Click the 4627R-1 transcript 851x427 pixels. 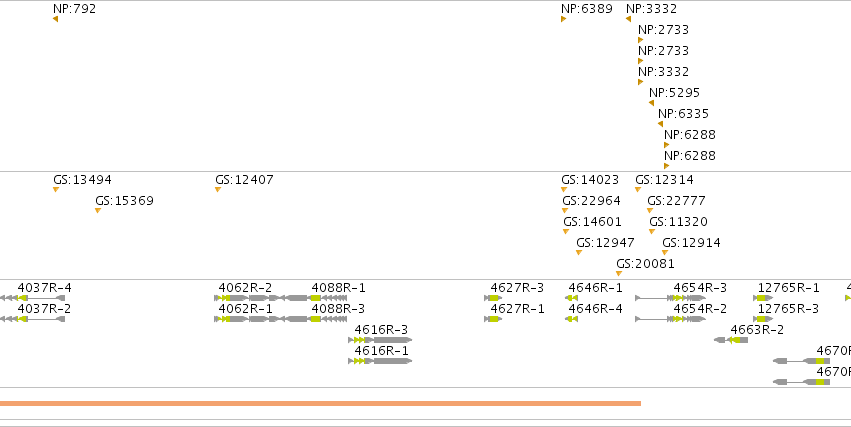coord(493,319)
